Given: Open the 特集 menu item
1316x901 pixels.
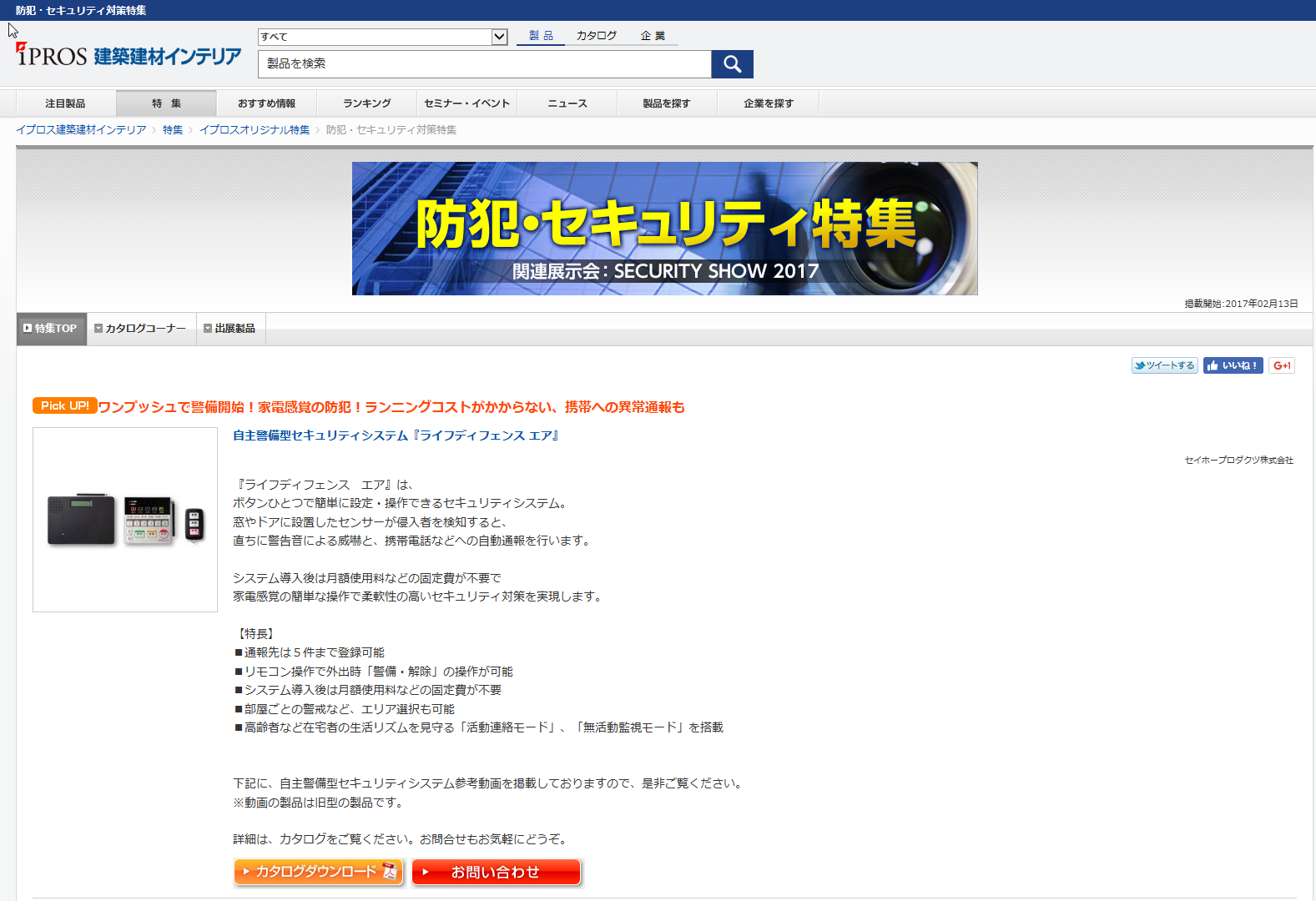Looking at the screenshot, I should coord(166,103).
